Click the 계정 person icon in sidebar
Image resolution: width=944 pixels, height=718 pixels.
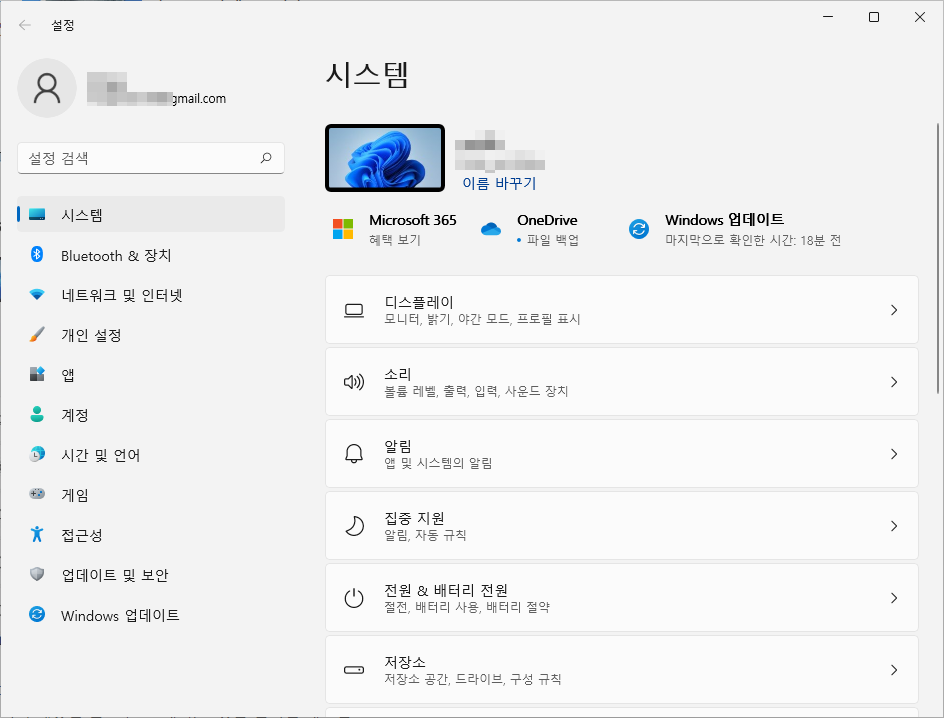pos(37,414)
